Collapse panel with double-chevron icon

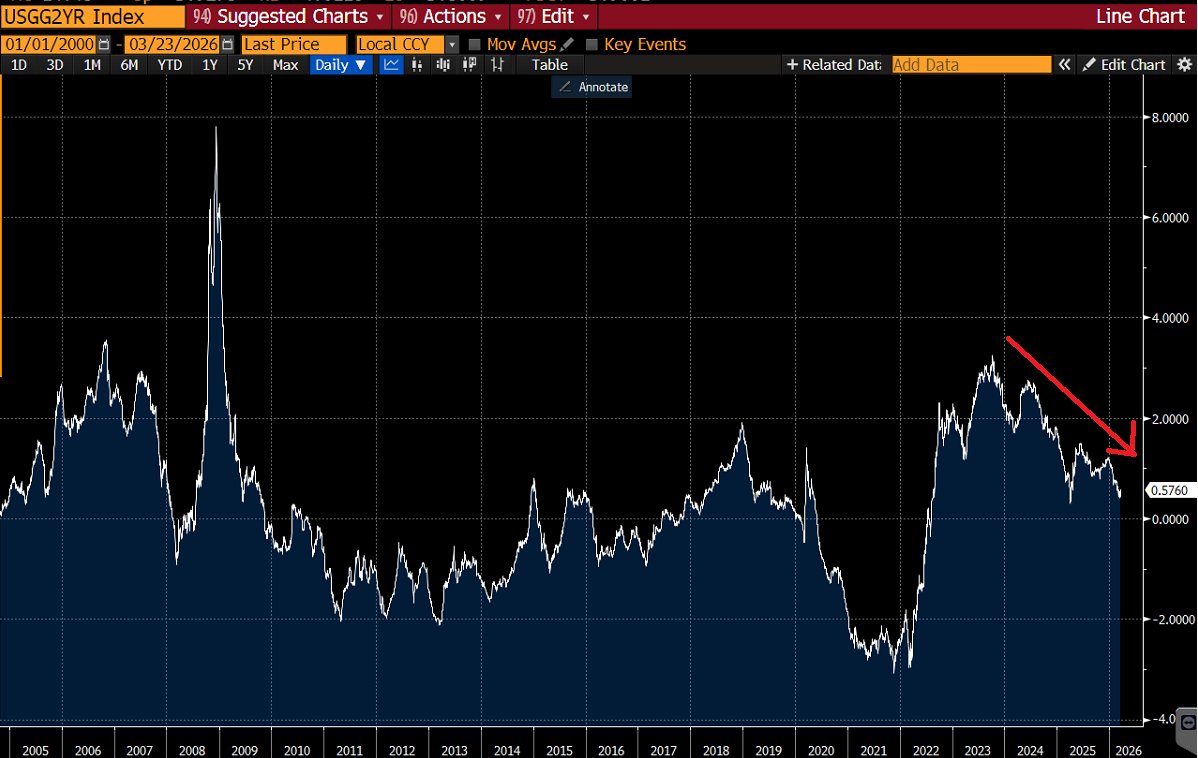coord(1064,65)
